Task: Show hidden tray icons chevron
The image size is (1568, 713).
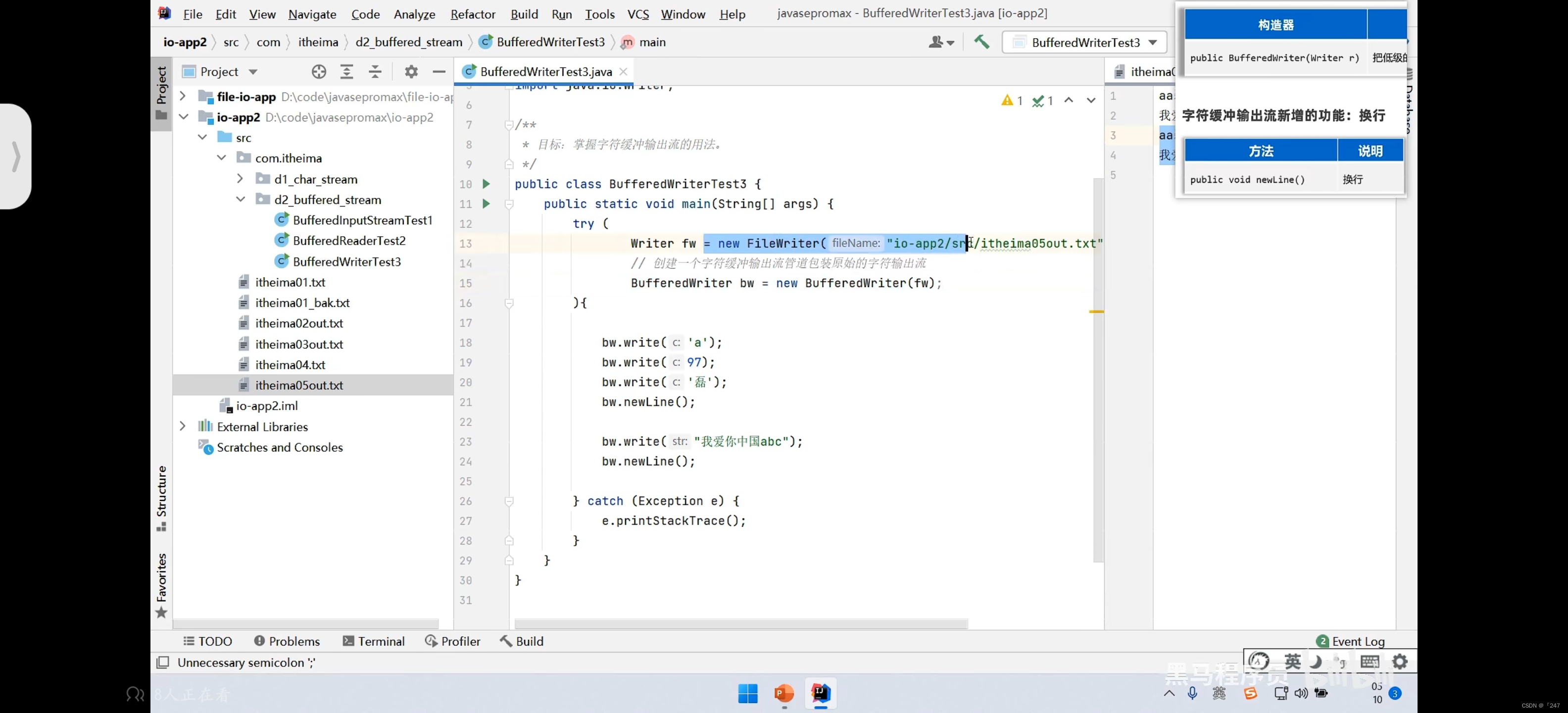Action: pyautogui.click(x=1169, y=693)
